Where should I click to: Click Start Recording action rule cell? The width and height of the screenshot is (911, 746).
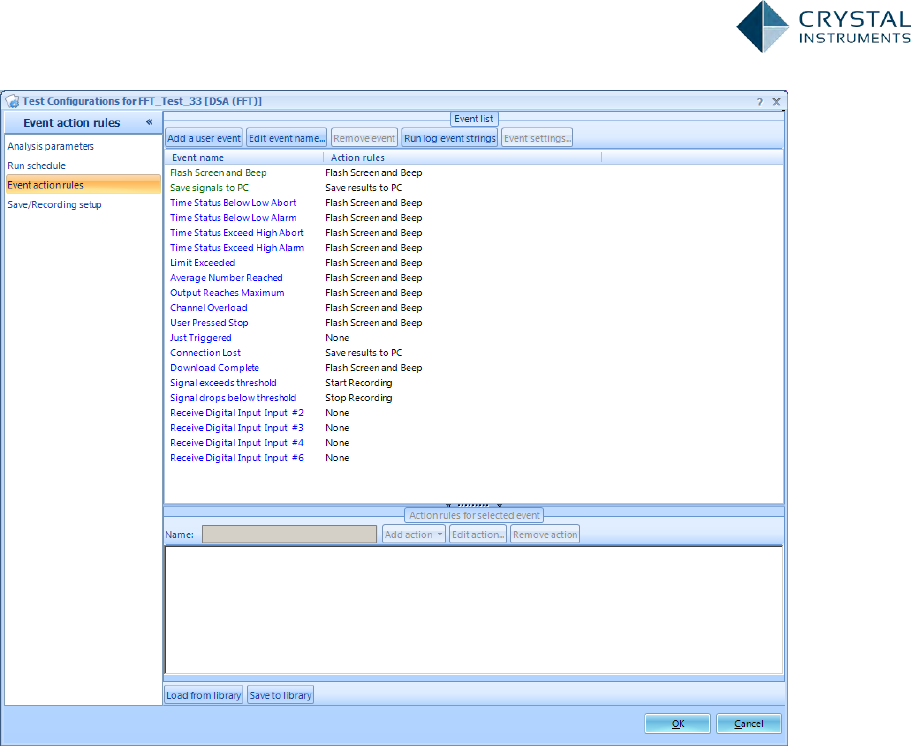click(x=358, y=383)
